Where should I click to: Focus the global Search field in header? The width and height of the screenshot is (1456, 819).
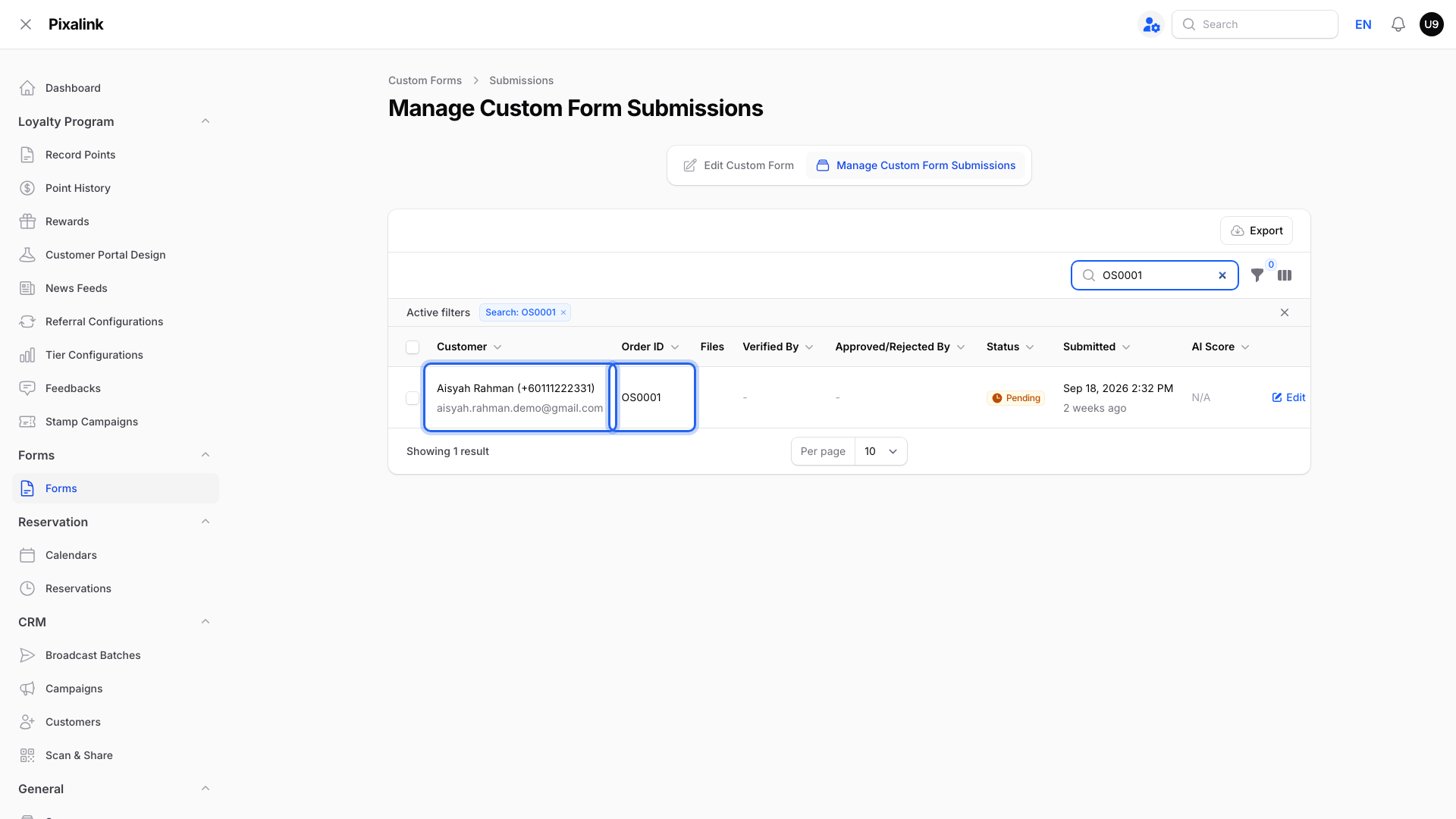coord(1255,24)
